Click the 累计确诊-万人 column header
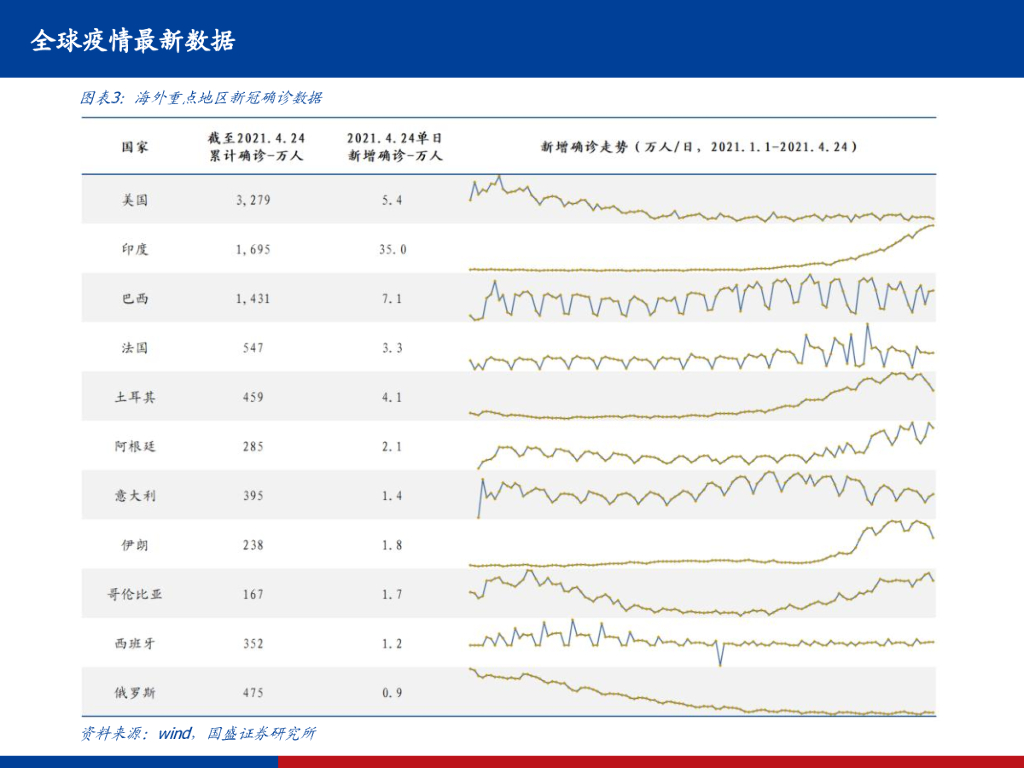This screenshot has height=768, width=1024. coord(256,146)
